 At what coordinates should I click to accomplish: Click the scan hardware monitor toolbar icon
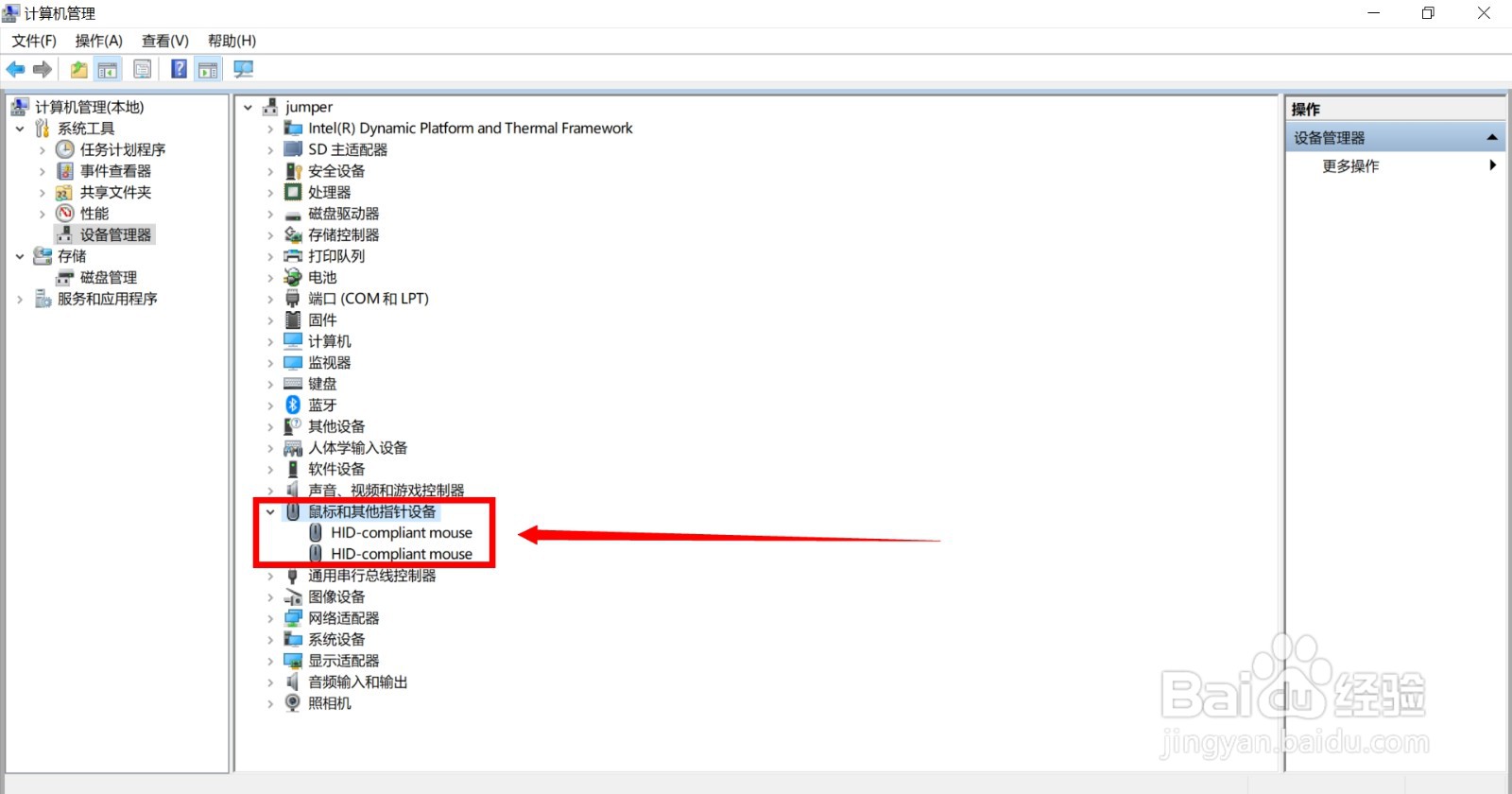coord(243,69)
